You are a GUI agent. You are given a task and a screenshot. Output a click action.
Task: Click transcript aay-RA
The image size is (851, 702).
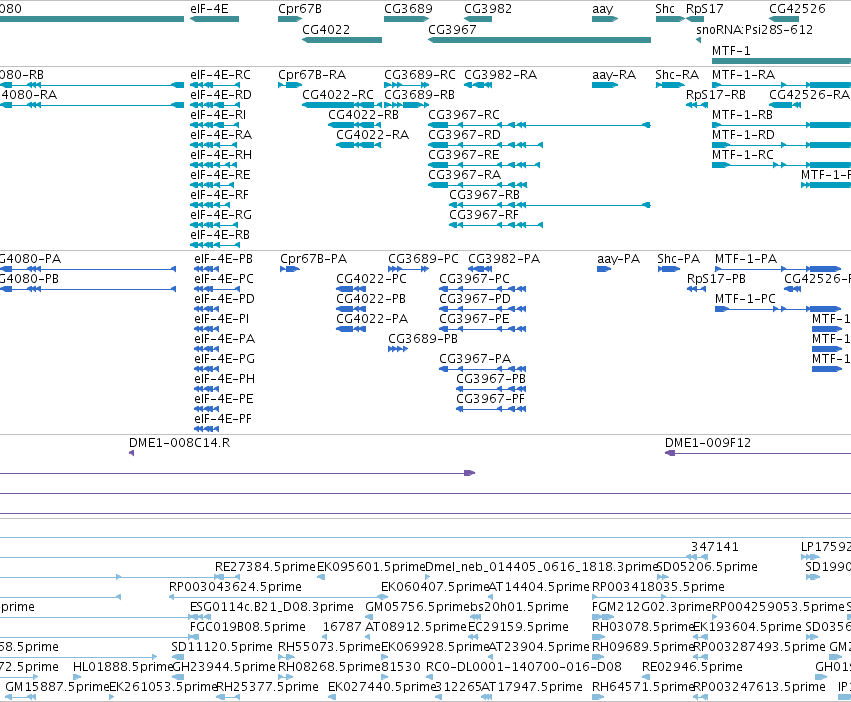[x=614, y=75]
